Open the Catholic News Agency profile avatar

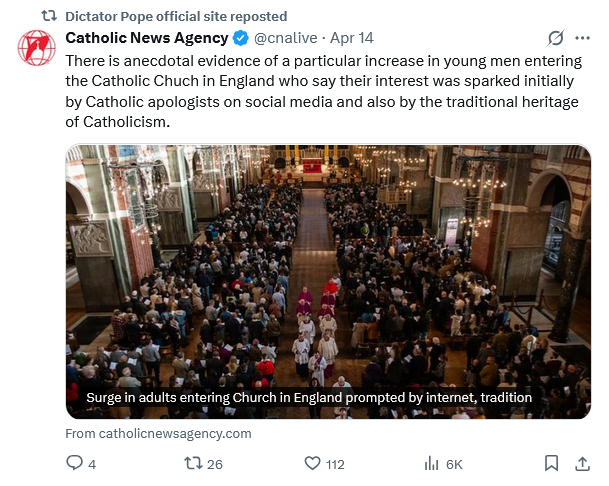tap(37, 48)
